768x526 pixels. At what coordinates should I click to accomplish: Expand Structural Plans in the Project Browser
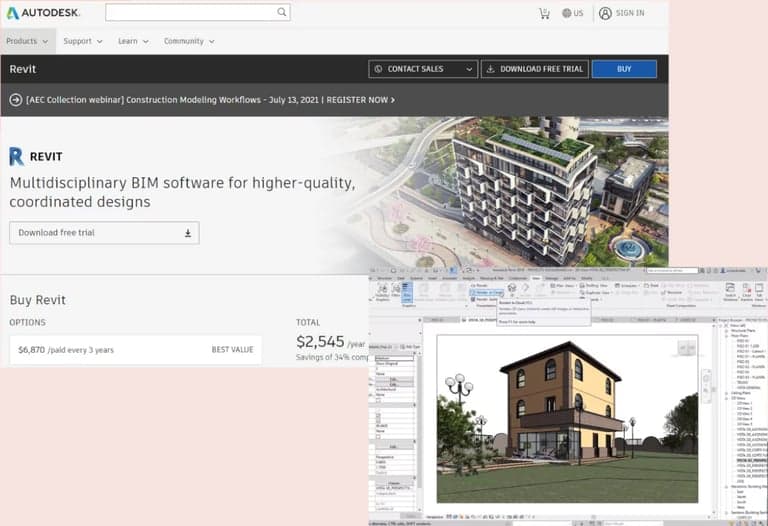[x=725, y=331]
